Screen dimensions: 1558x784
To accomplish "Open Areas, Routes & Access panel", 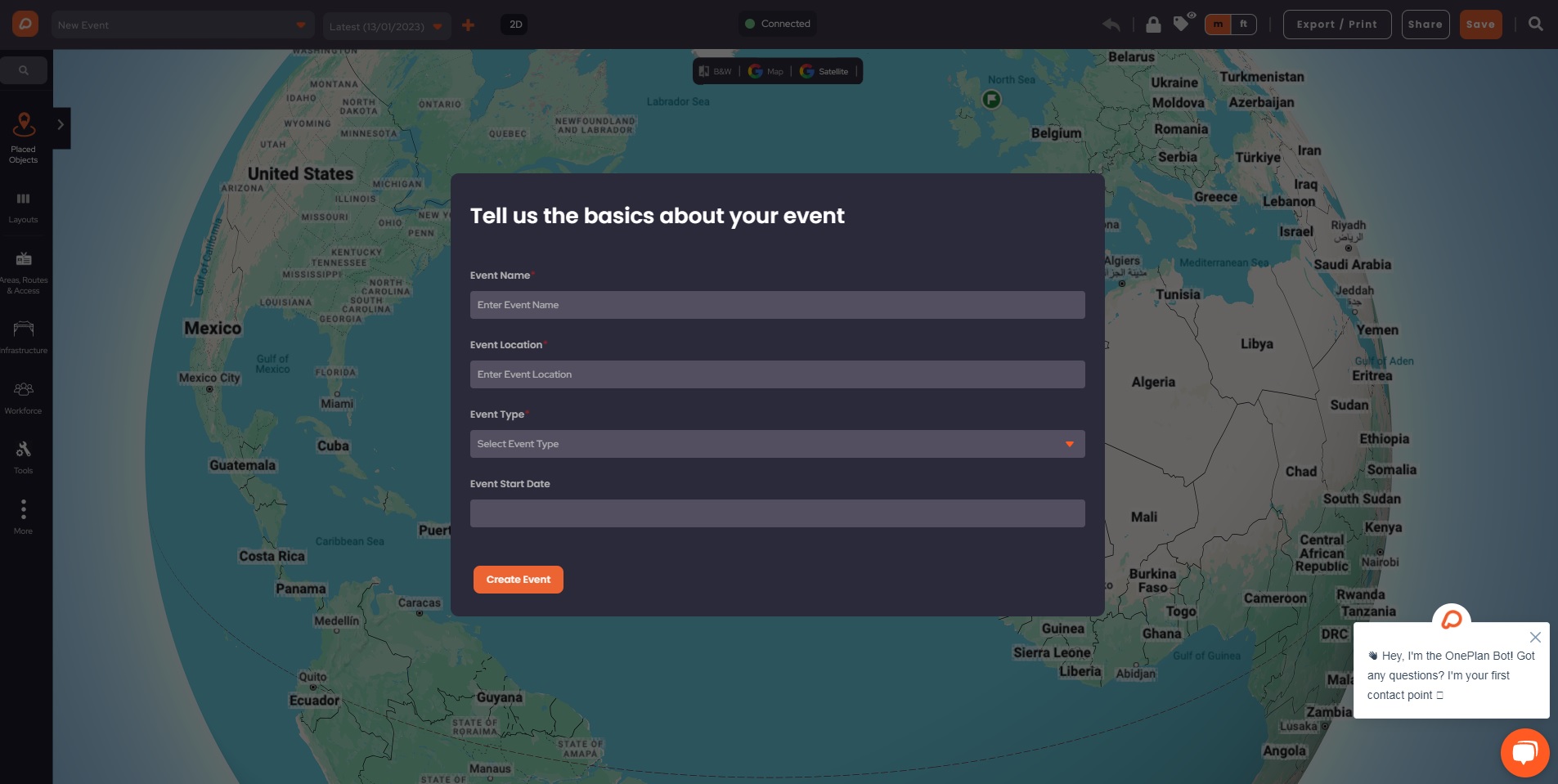I will coord(23,267).
